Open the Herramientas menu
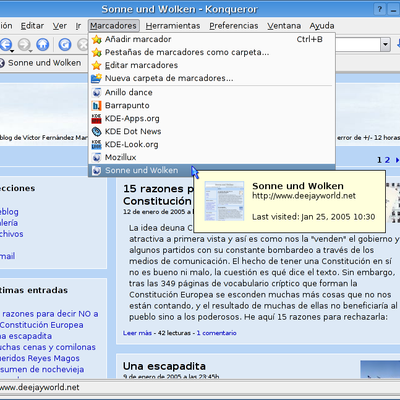 coord(173,26)
